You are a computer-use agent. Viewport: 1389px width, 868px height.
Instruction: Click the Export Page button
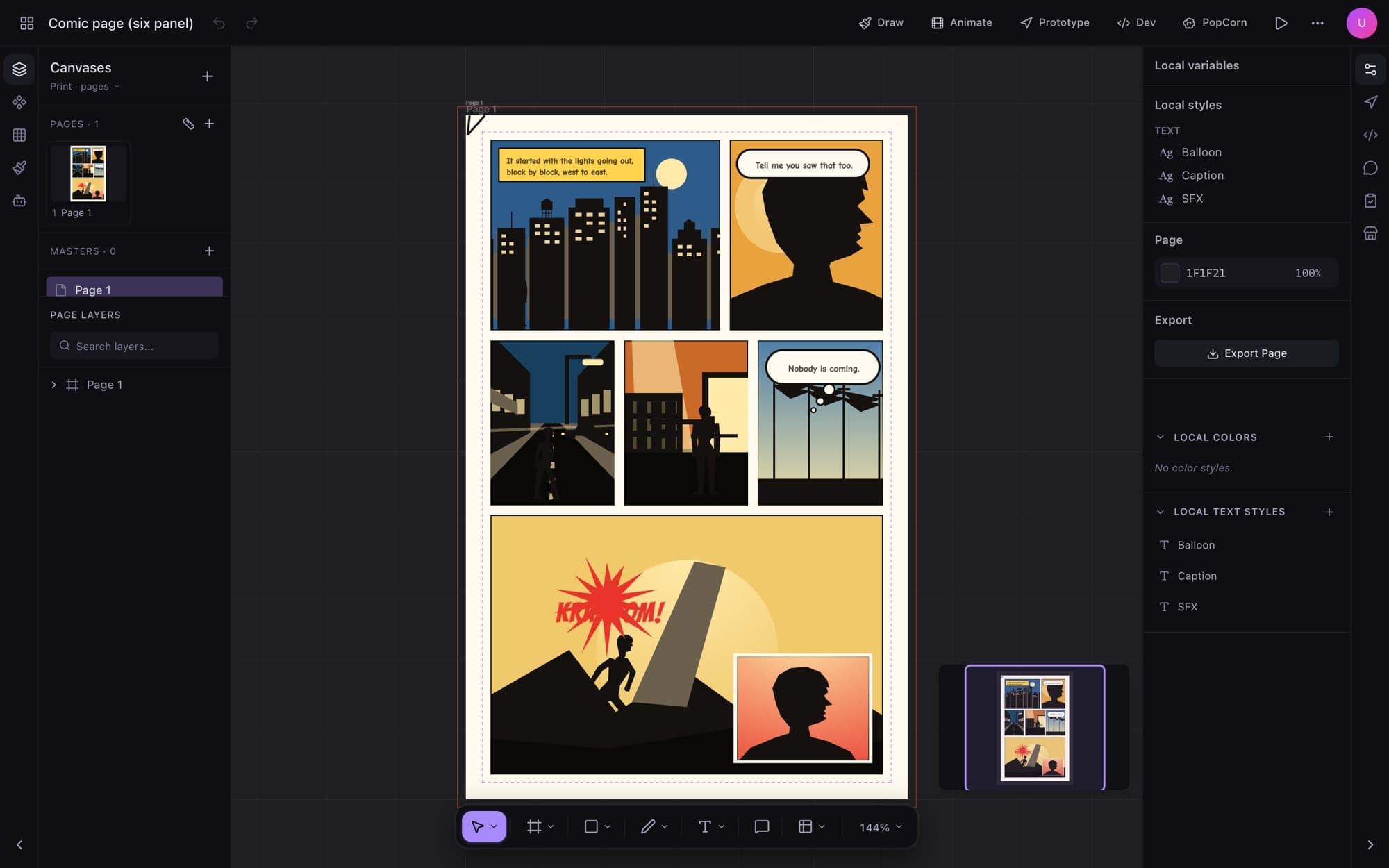click(1246, 353)
